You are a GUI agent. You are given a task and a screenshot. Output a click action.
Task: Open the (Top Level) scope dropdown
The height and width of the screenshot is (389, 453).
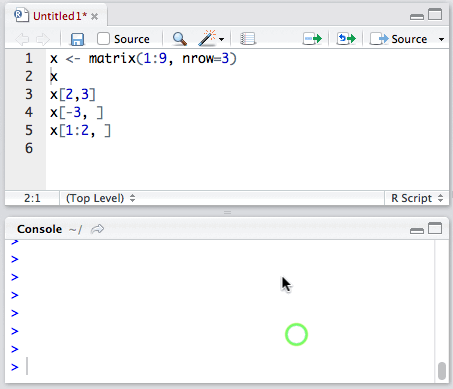pos(100,198)
